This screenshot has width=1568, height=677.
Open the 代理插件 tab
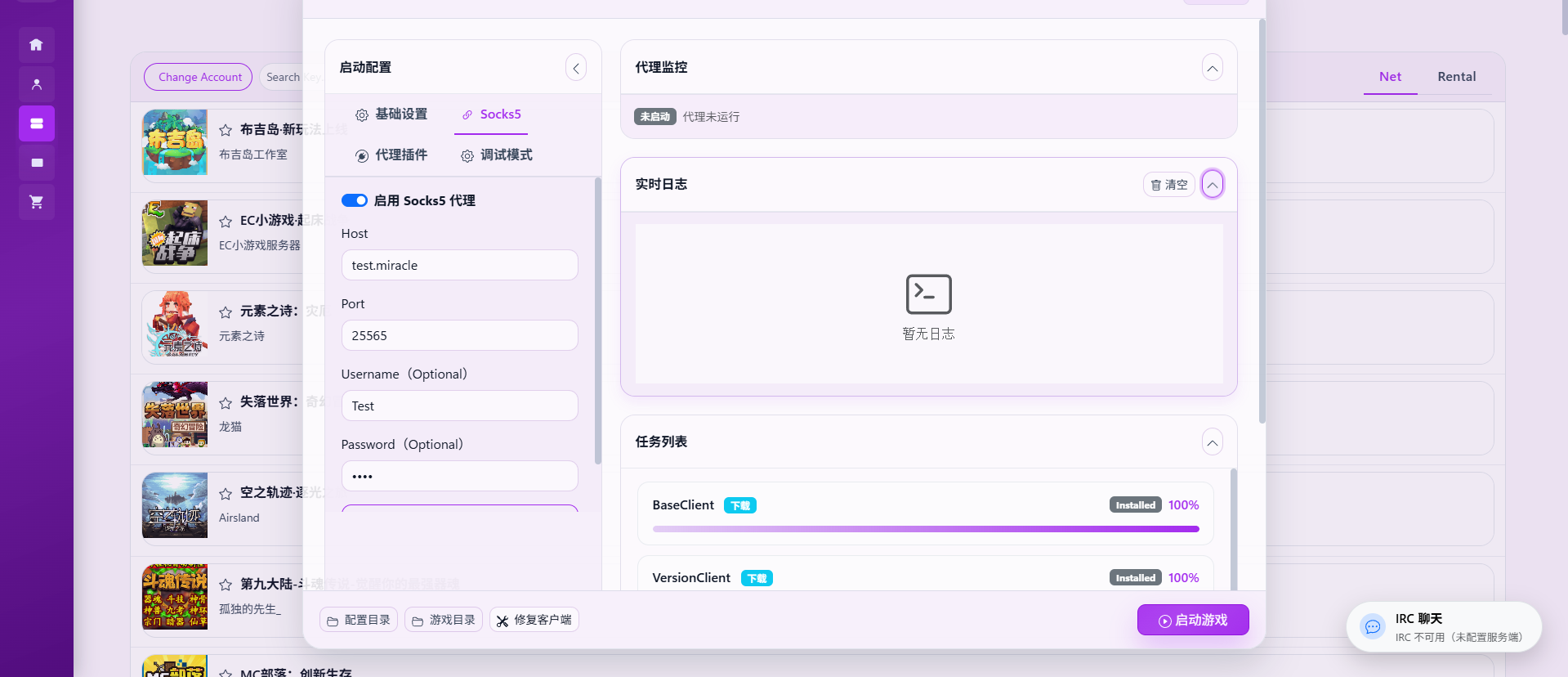(391, 155)
